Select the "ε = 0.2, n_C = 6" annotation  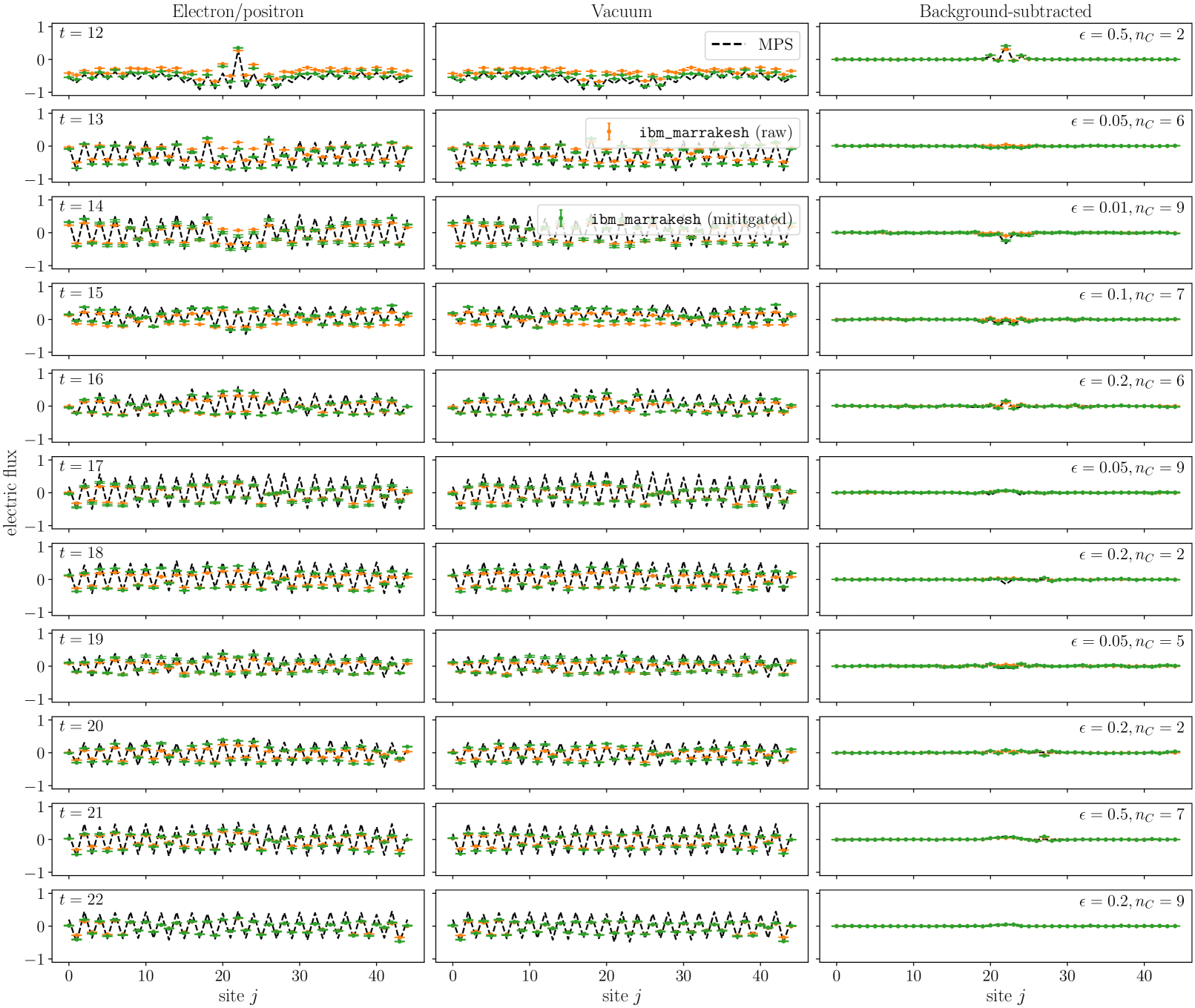(1131, 381)
